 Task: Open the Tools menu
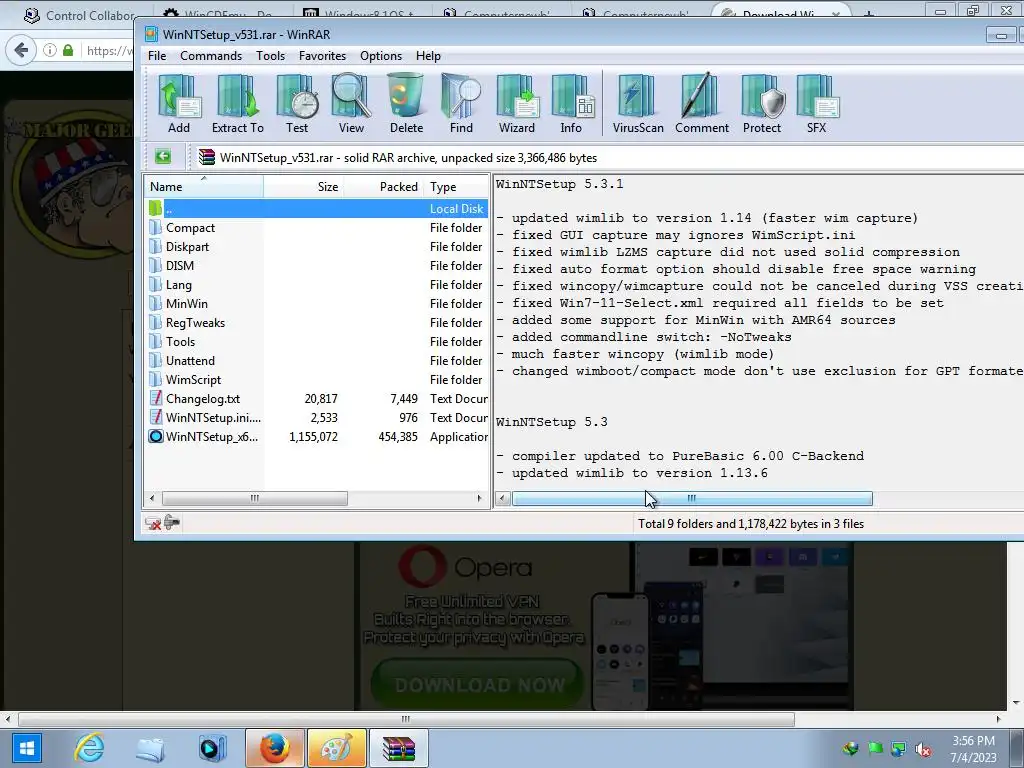(x=270, y=56)
